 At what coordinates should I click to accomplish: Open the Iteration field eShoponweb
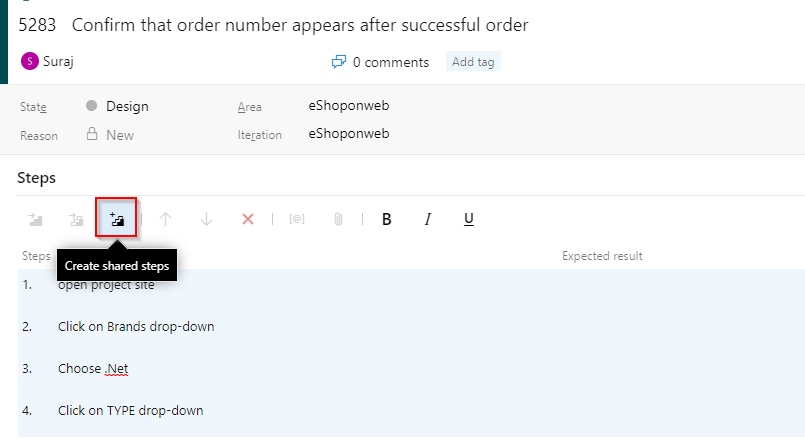pos(349,134)
